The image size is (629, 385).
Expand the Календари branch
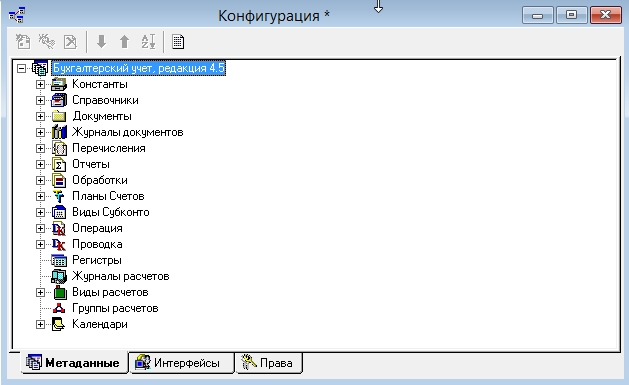pos(40,324)
